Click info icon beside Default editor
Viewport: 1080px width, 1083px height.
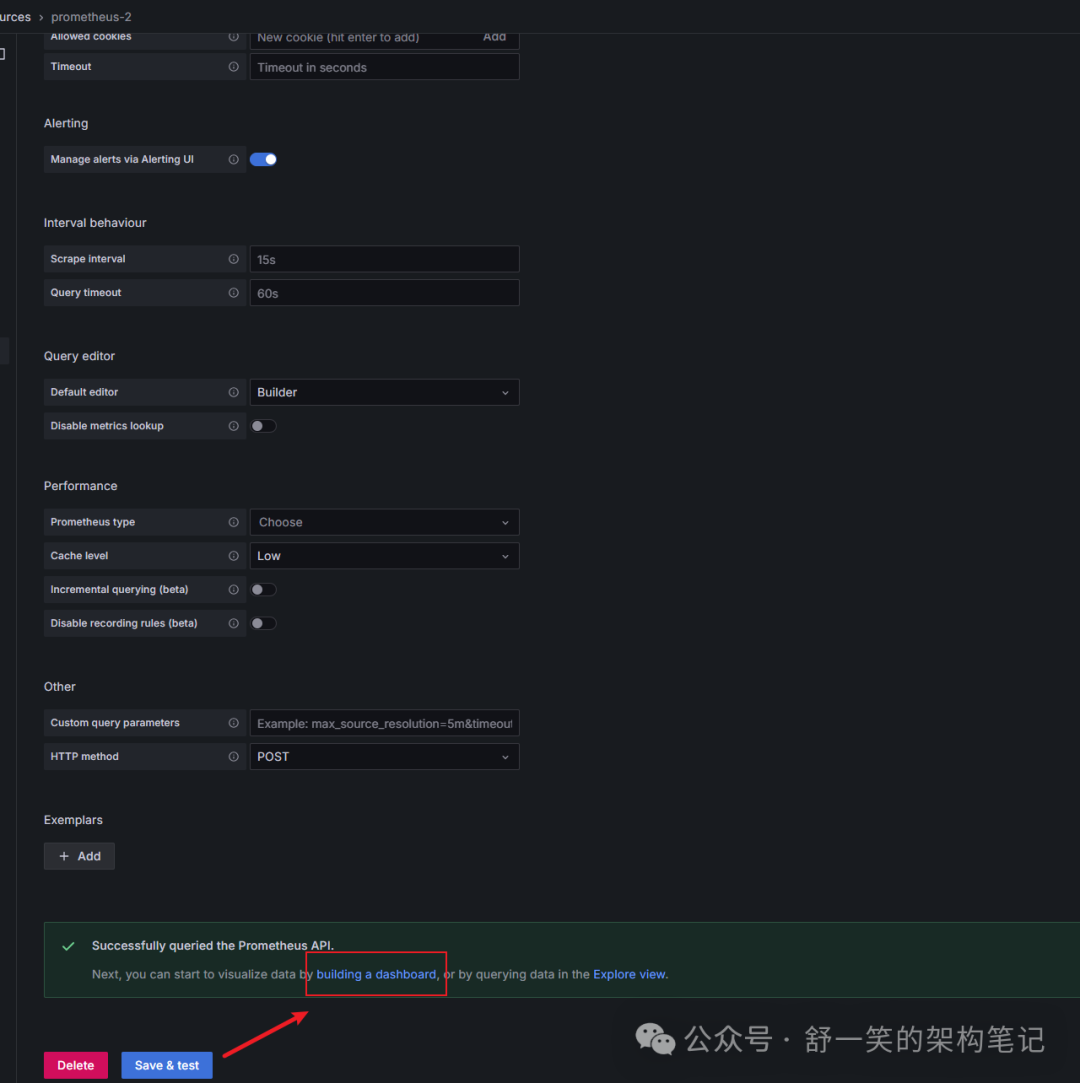tap(233, 392)
